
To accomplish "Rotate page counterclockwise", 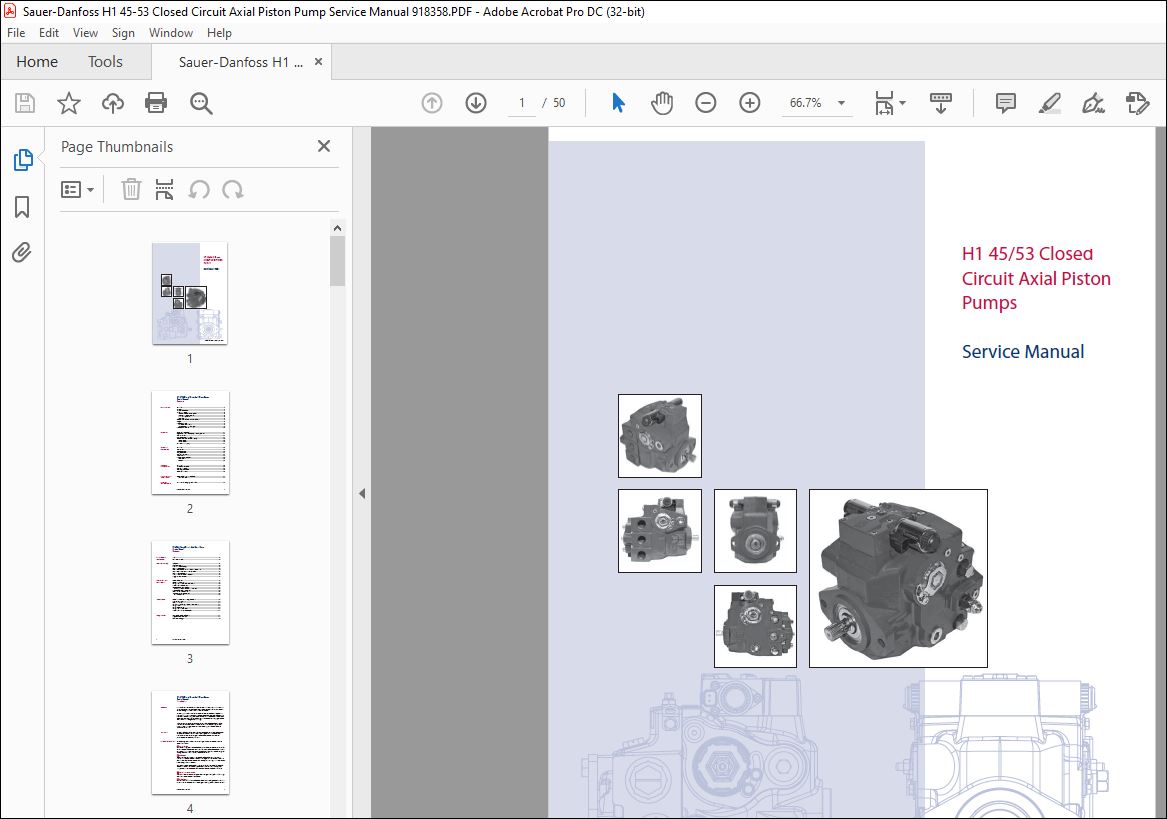I will click(x=199, y=190).
